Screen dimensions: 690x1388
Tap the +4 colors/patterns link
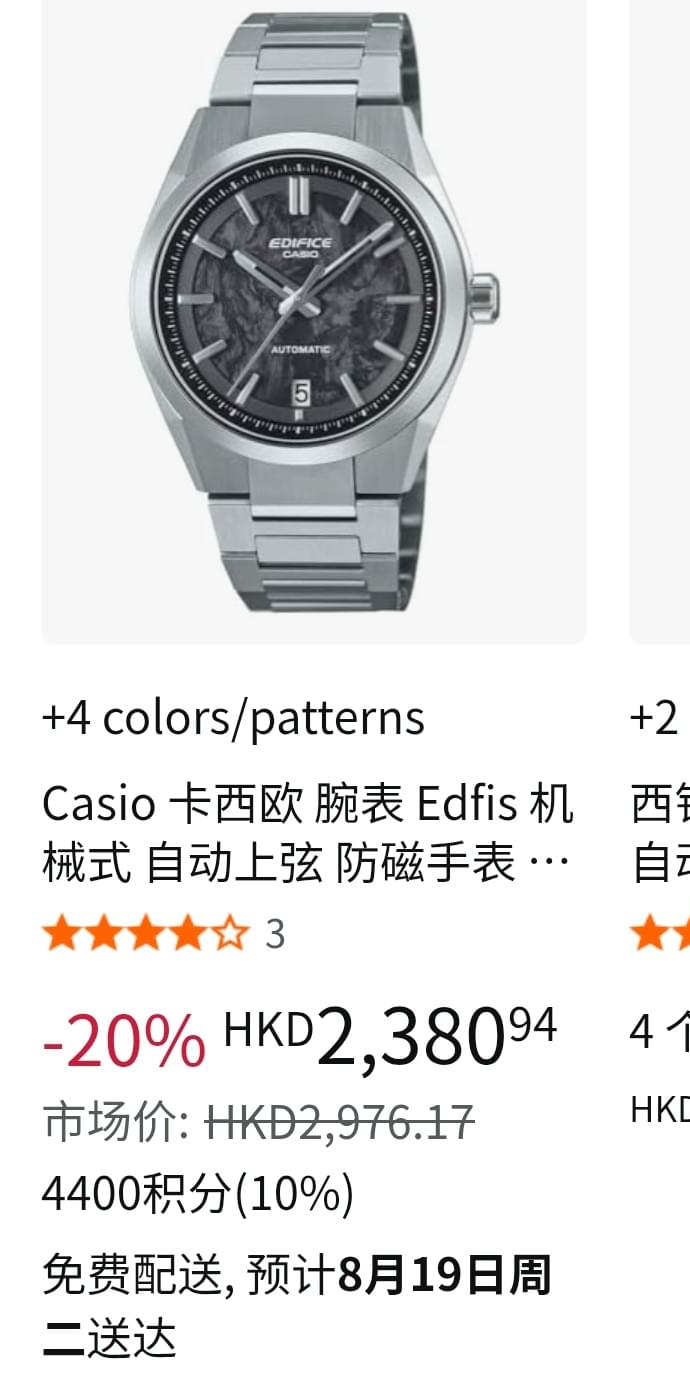233,718
